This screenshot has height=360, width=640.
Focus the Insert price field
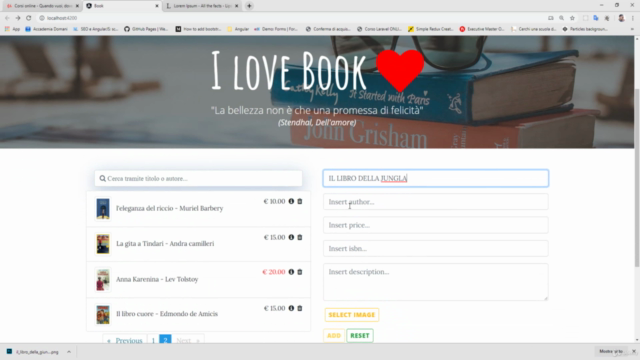(x=436, y=225)
